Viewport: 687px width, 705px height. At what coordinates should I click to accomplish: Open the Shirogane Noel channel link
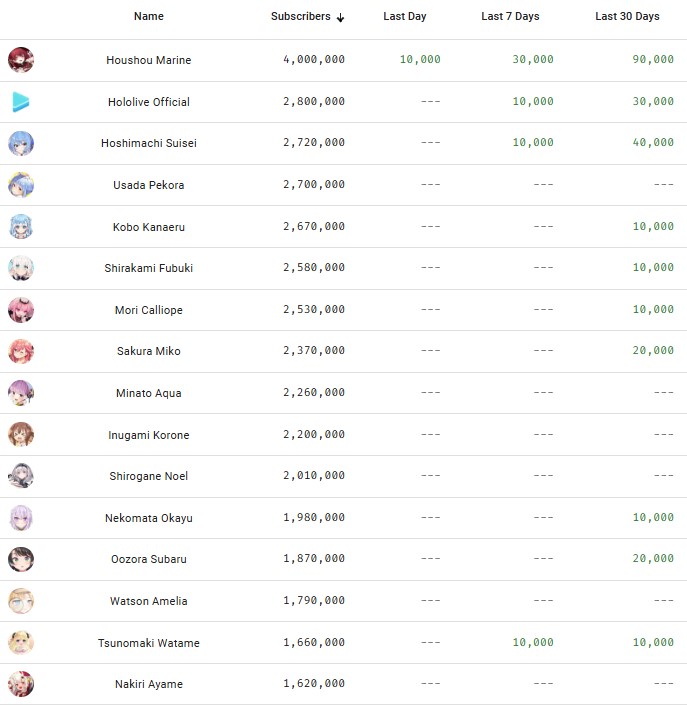tap(148, 476)
